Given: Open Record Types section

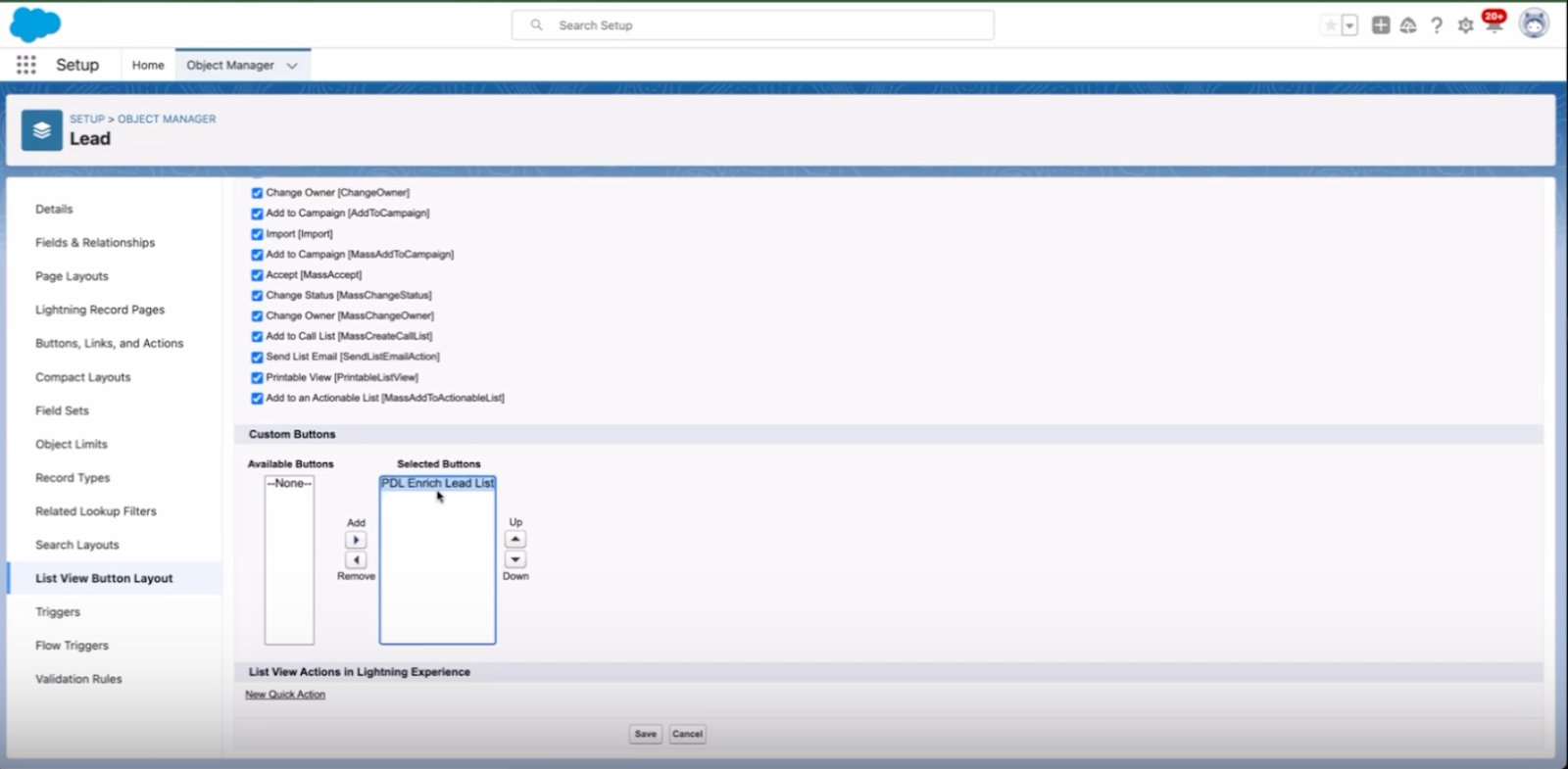Looking at the screenshot, I should [73, 477].
